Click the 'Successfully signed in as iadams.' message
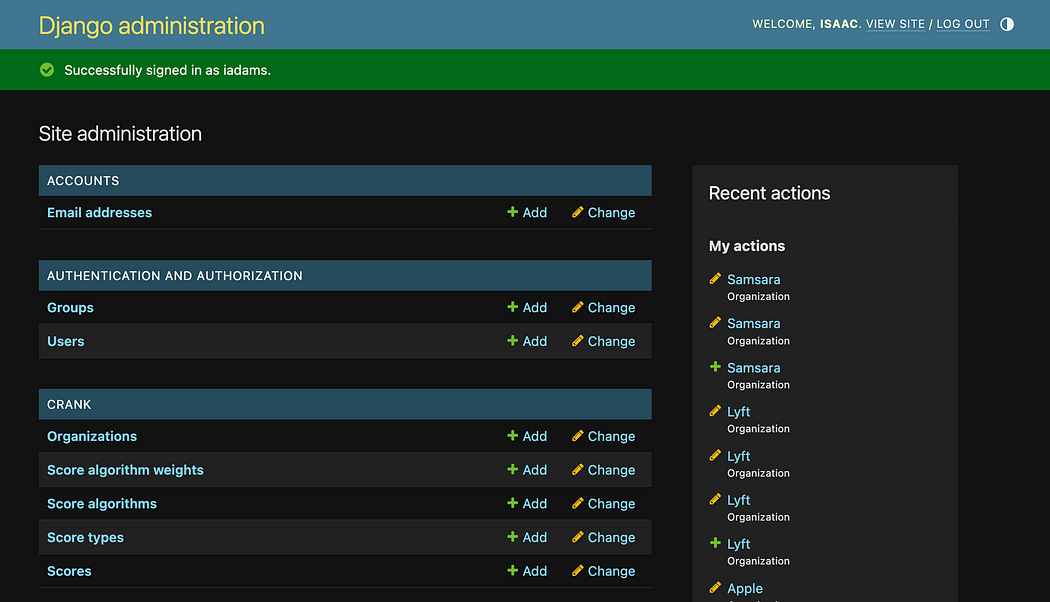The image size is (1050, 602). [167, 70]
